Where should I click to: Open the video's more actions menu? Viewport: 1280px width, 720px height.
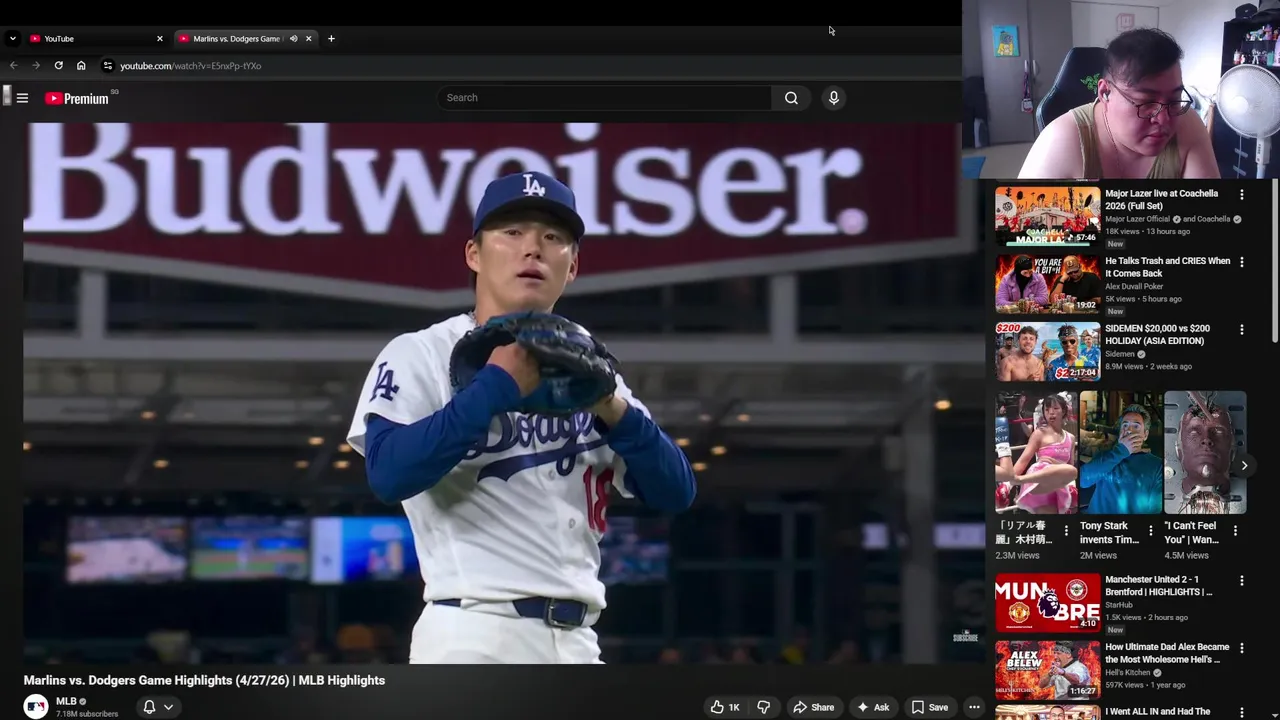(x=974, y=707)
